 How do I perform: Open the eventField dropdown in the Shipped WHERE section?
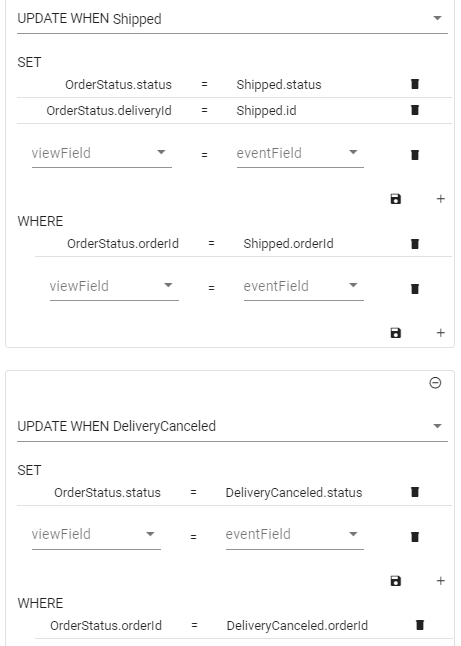(x=304, y=286)
